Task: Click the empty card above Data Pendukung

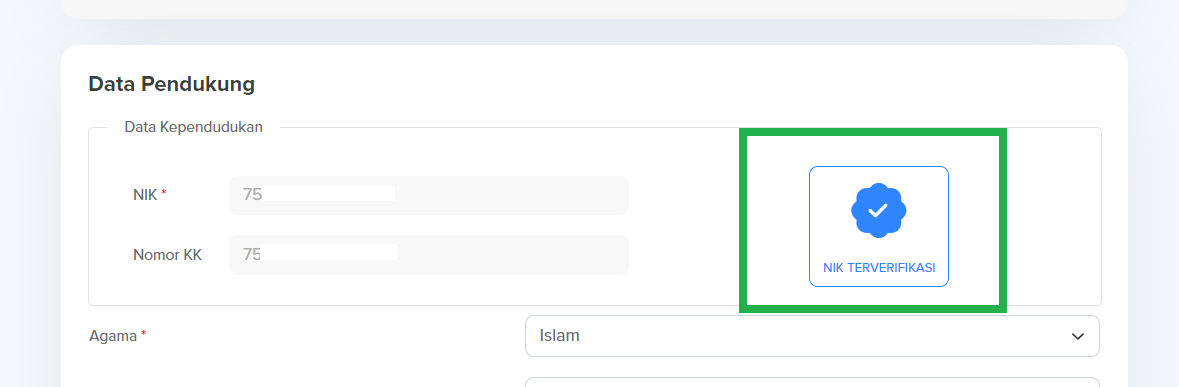Action: [594, 9]
